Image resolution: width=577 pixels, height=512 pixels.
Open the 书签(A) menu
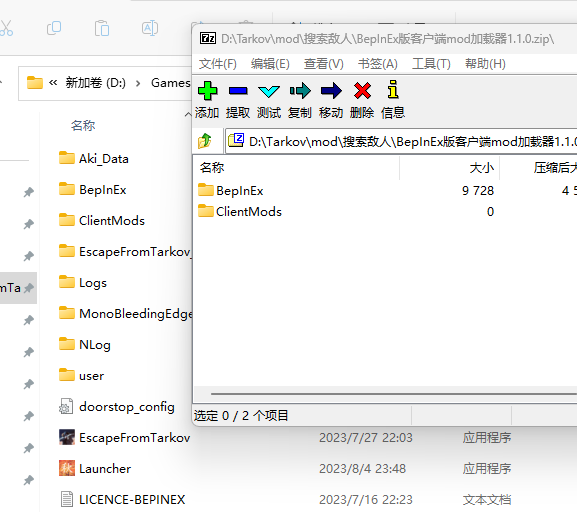click(378, 64)
